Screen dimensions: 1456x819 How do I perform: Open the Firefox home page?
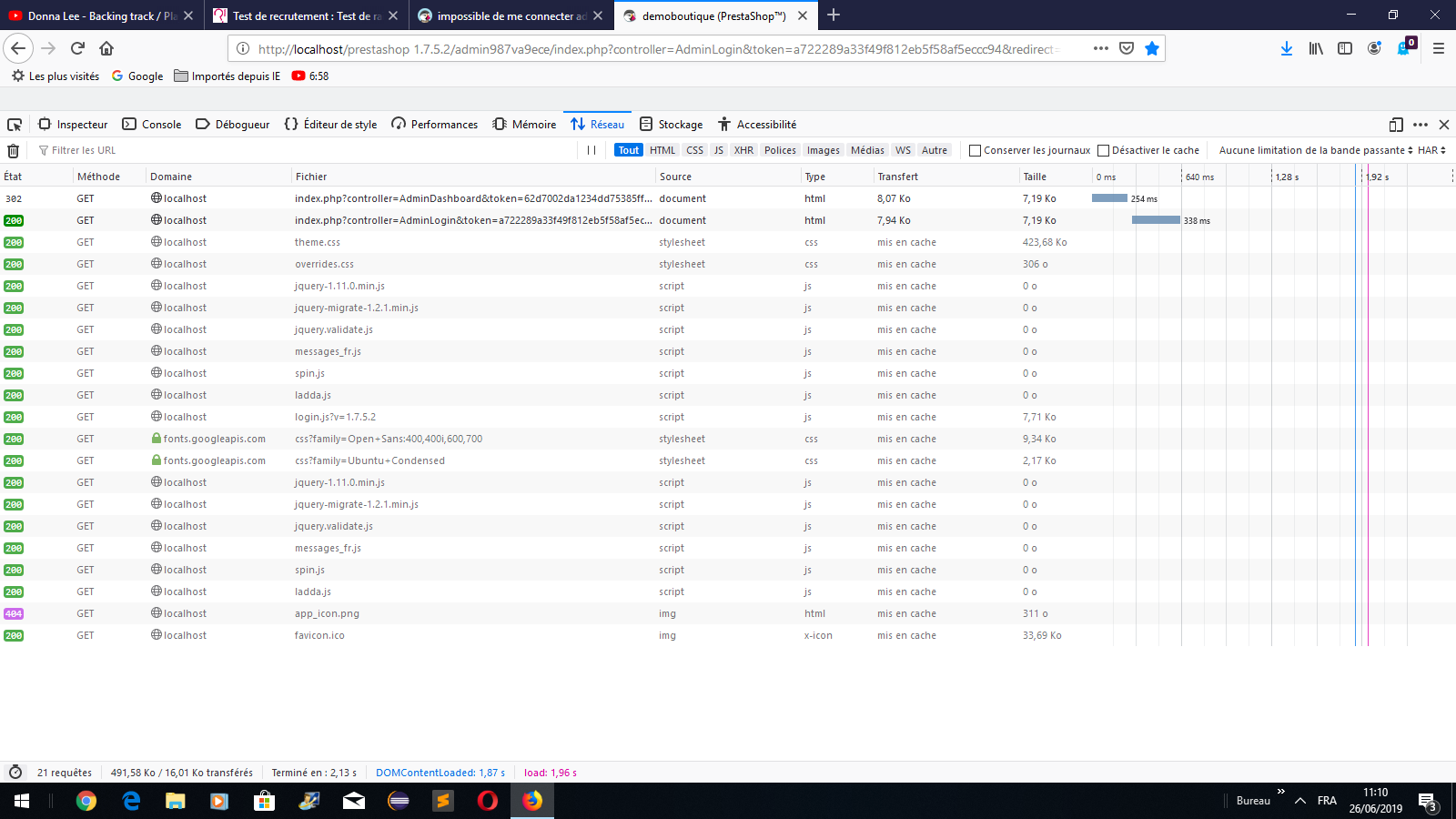[x=106, y=48]
